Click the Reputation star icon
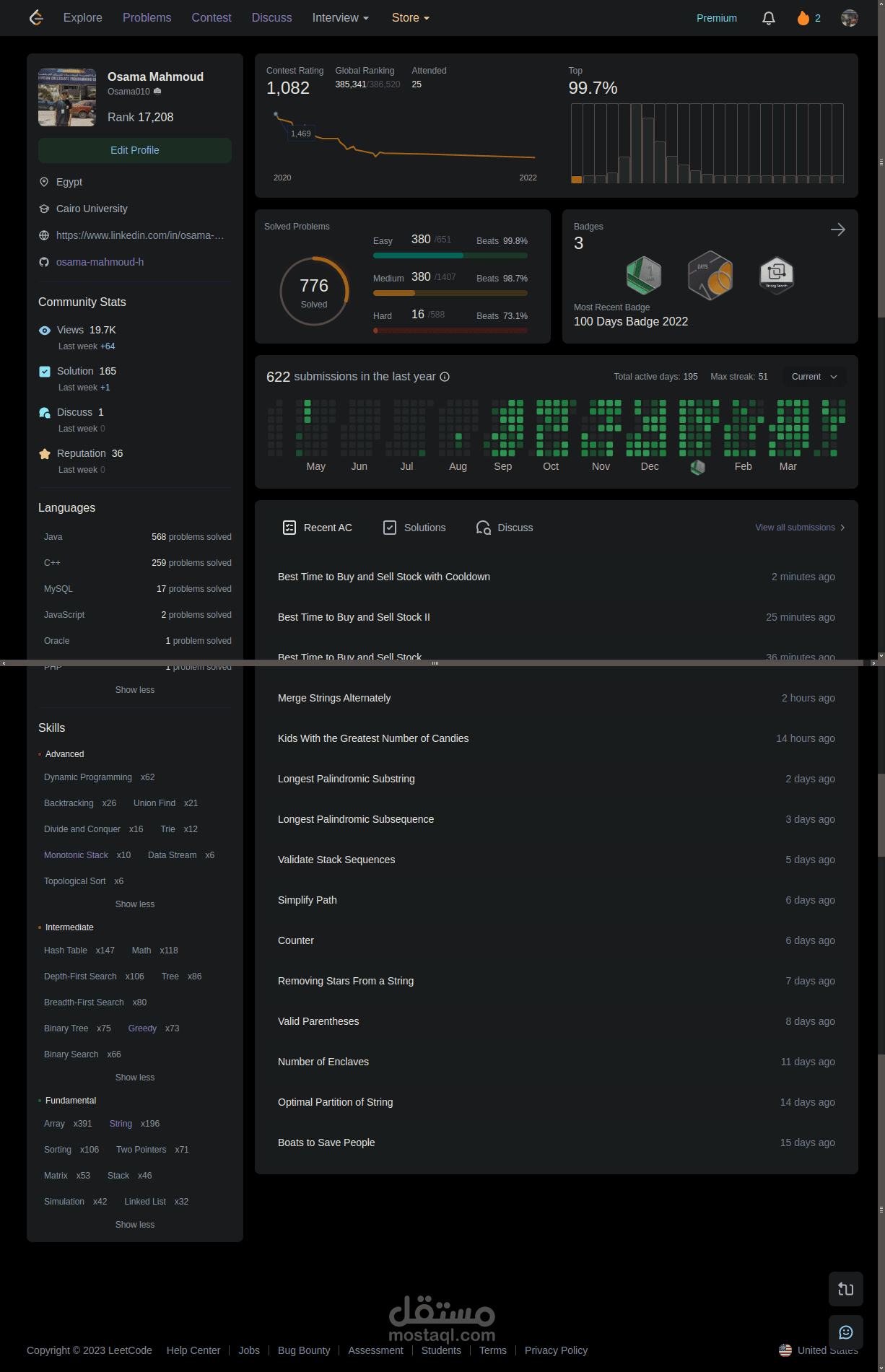Viewport: 885px width, 1372px height. (x=45, y=453)
